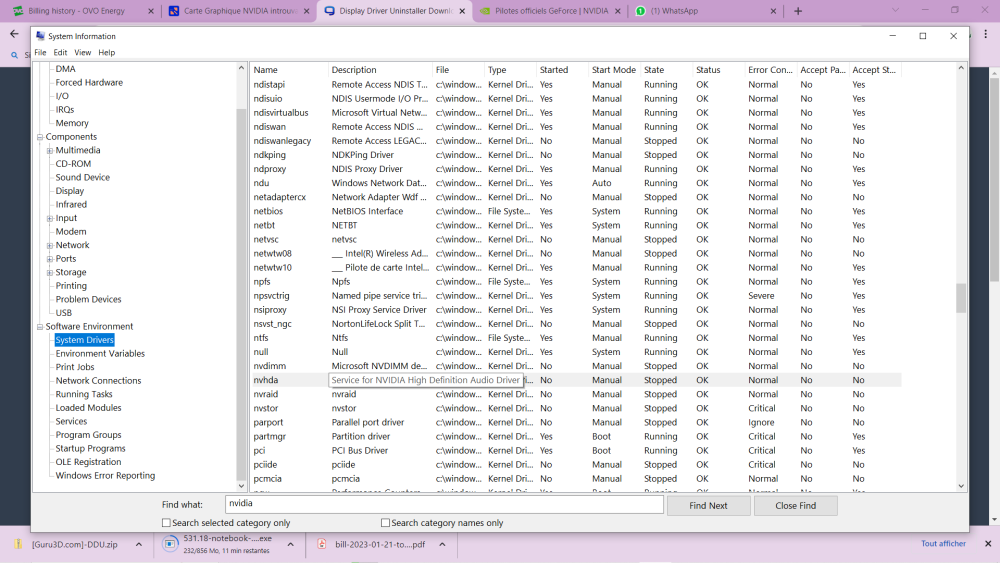Expand the Storage tree node
Screen dimensions: 1000x563
(x=50, y=272)
